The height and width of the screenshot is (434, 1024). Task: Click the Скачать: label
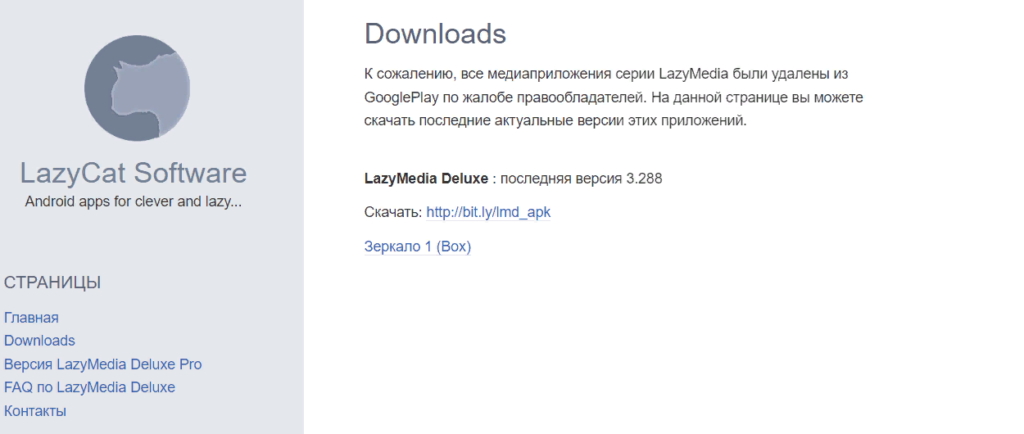click(x=393, y=212)
